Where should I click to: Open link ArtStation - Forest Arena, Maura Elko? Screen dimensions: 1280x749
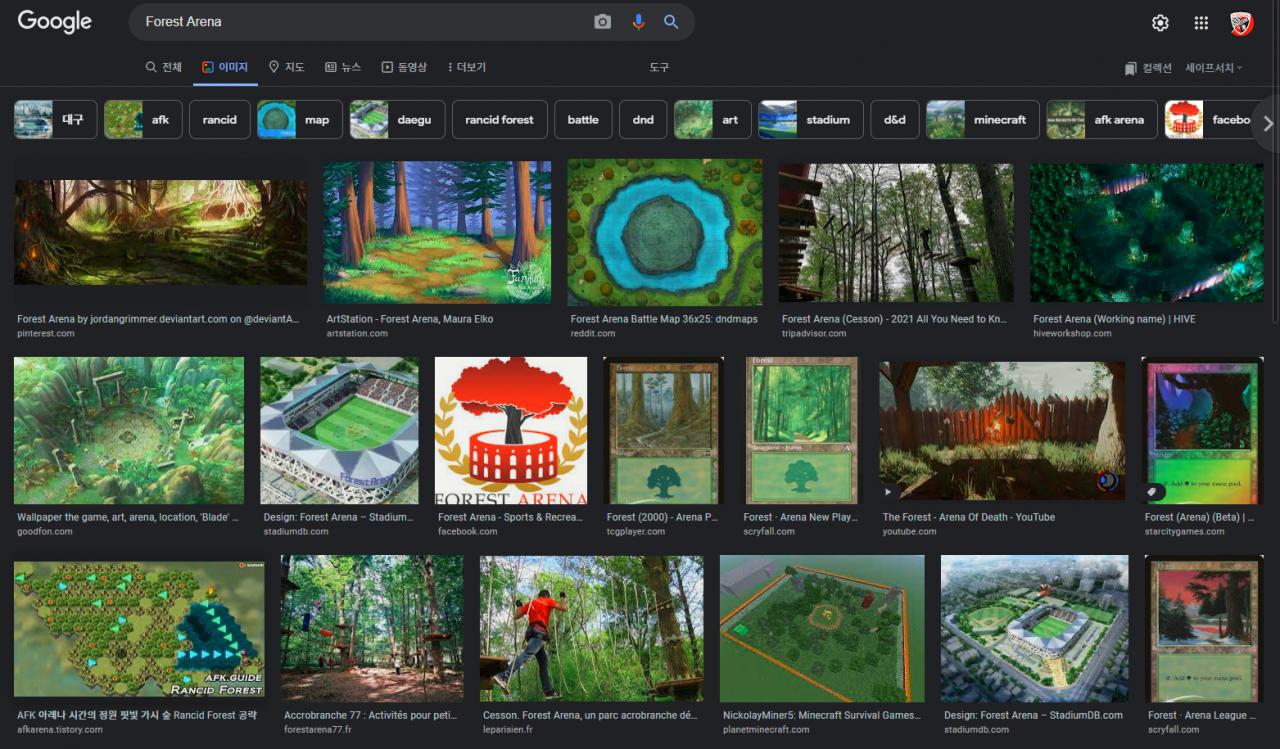pyautogui.click(x=410, y=319)
